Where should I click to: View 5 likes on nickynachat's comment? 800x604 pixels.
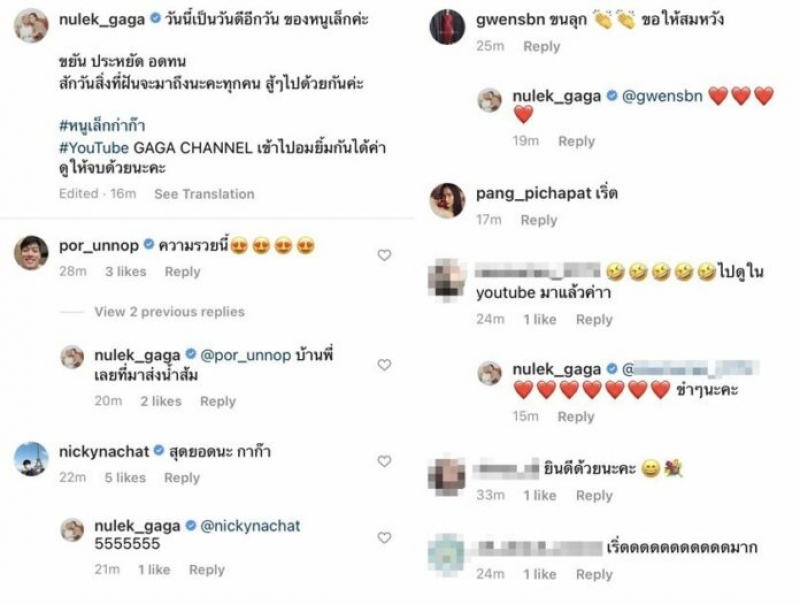click(x=125, y=478)
